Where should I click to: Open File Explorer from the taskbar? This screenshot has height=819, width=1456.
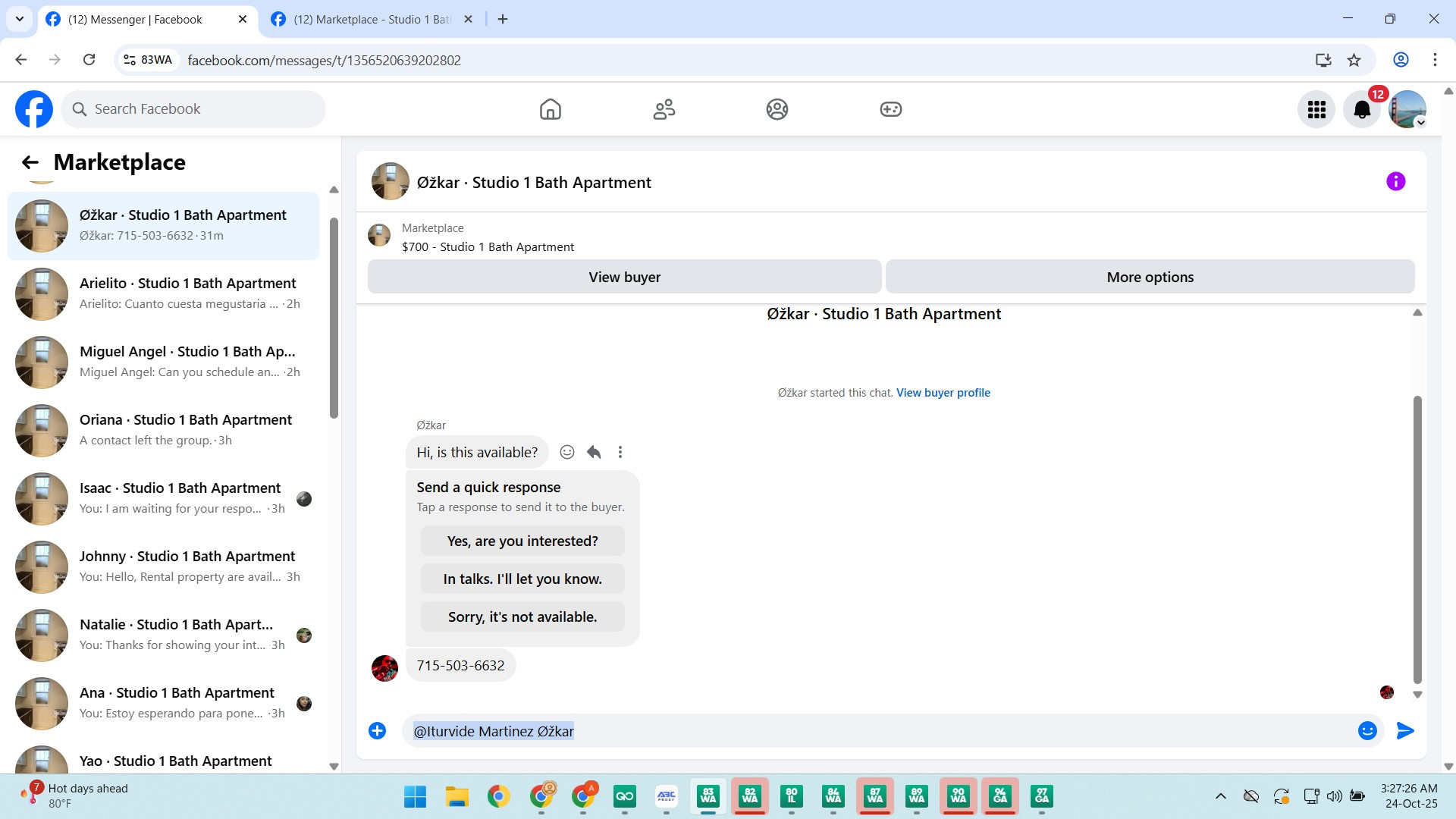(x=457, y=796)
